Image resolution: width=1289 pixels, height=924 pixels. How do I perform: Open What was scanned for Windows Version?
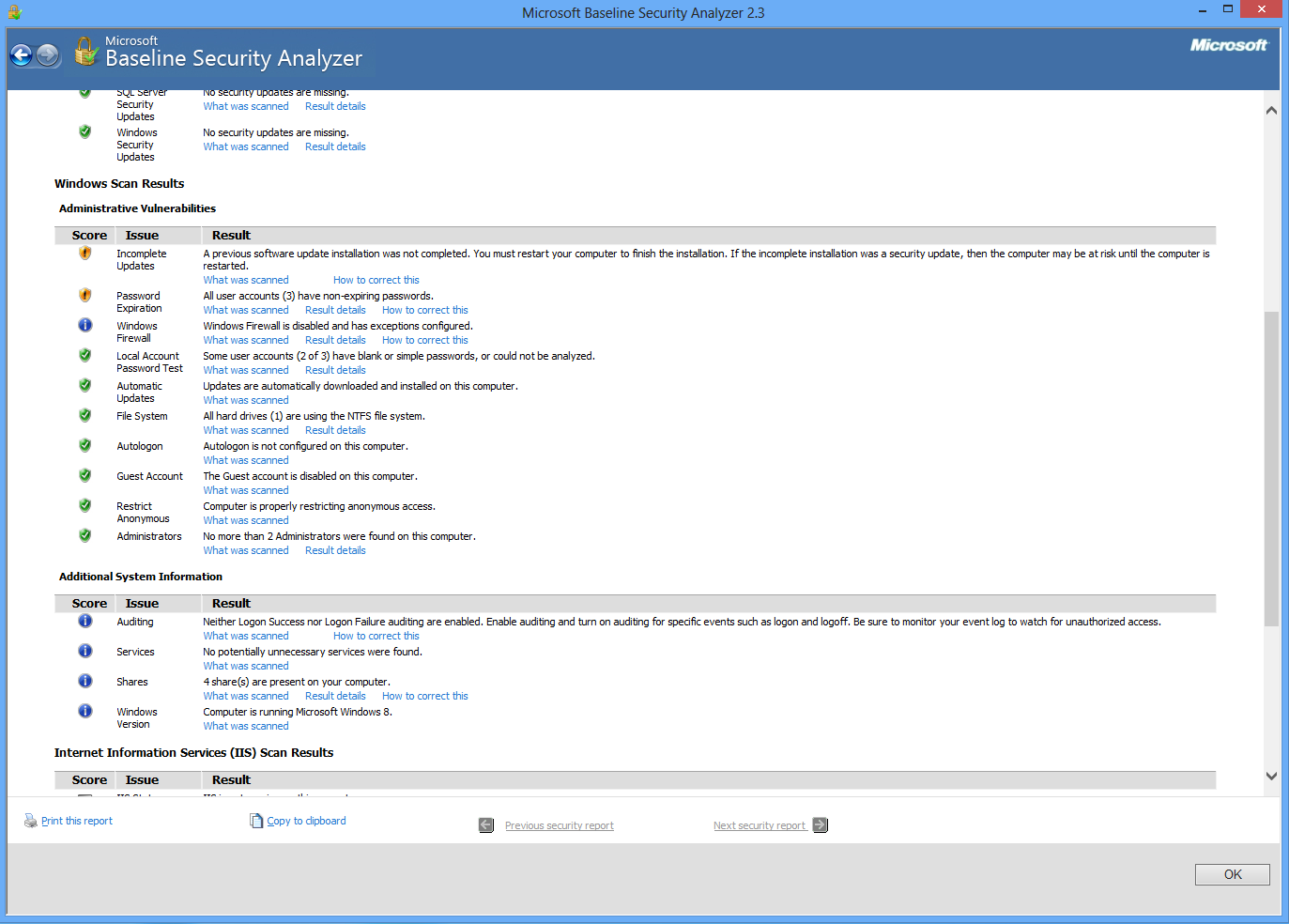[246, 726]
